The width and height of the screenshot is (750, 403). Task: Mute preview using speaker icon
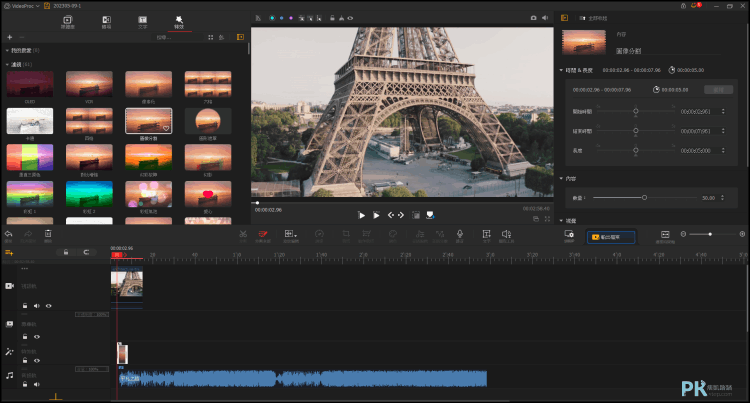pos(545,18)
